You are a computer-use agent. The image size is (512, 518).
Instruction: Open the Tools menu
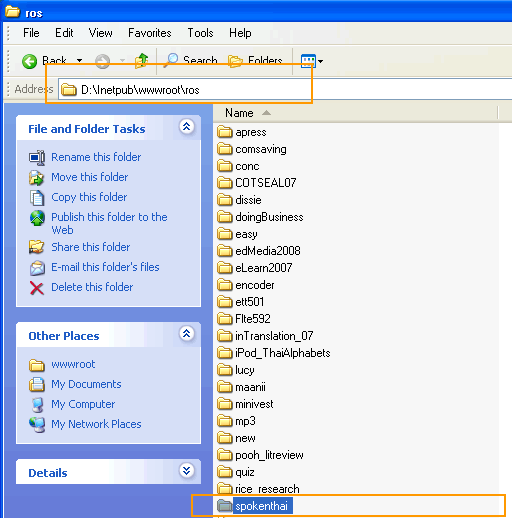(200, 33)
